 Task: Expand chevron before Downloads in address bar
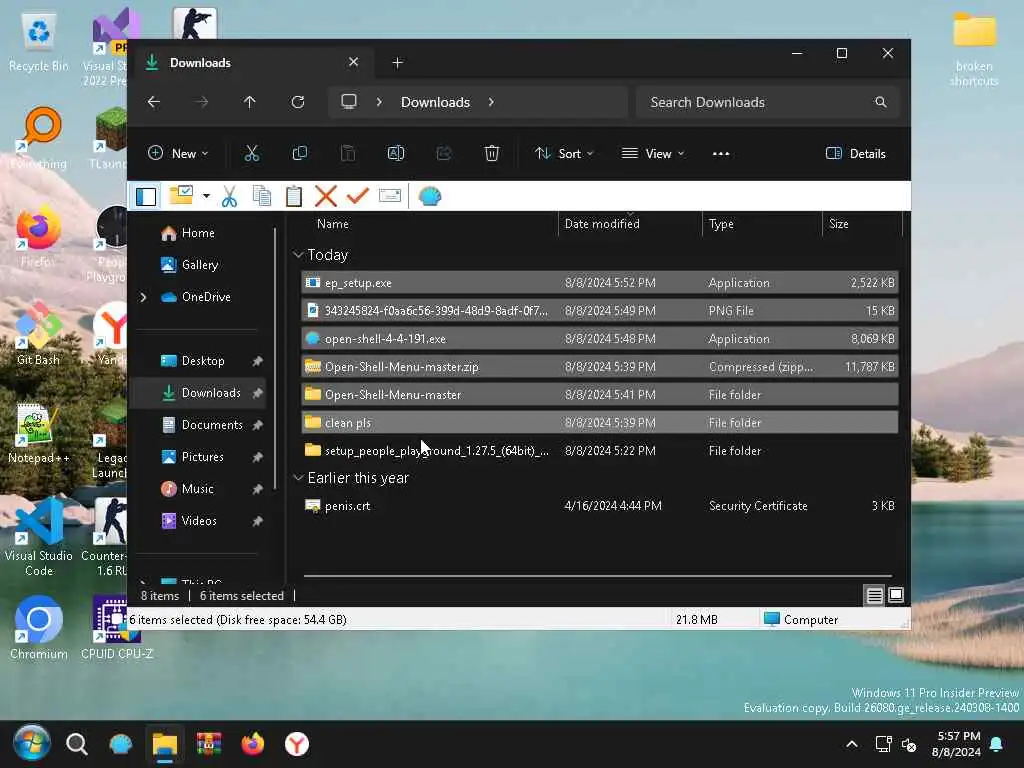(x=379, y=102)
